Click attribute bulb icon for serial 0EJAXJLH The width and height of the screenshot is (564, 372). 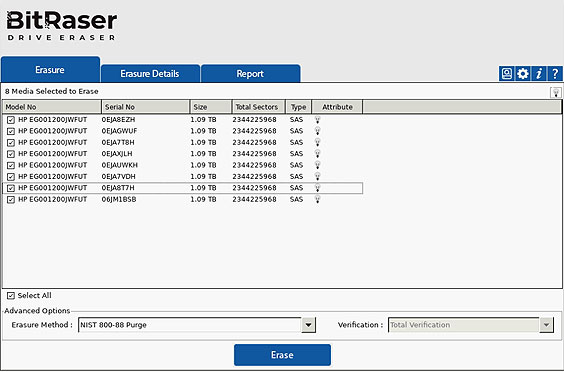[317, 154]
